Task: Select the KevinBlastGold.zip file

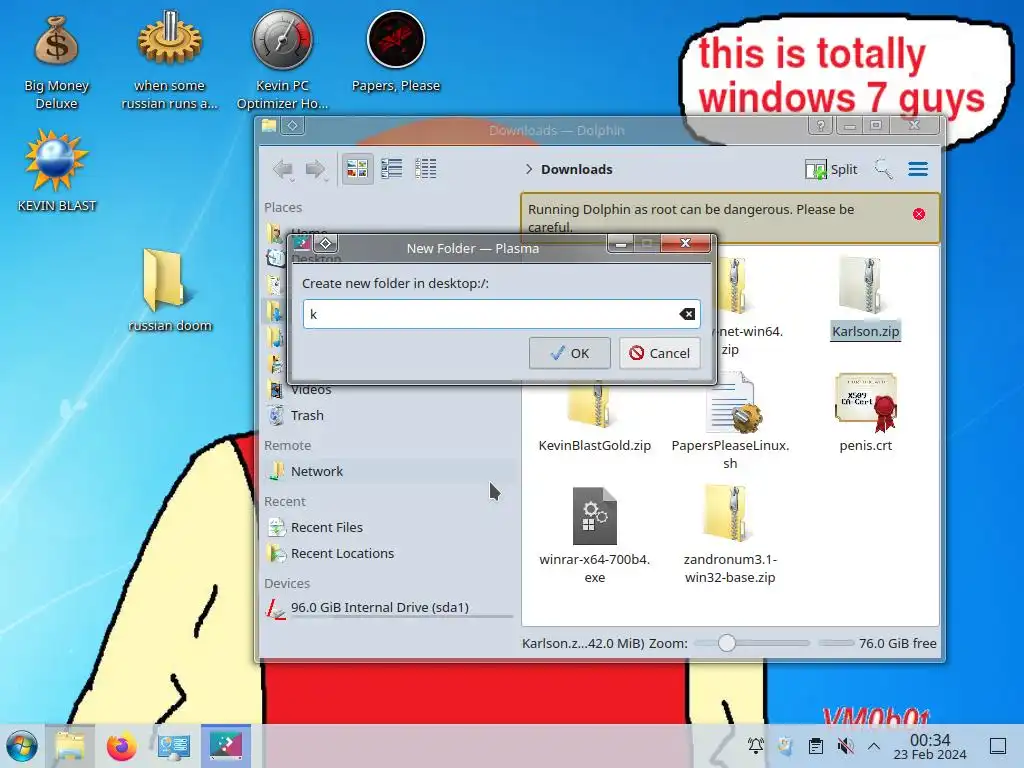Action: [x=594, y=418]
